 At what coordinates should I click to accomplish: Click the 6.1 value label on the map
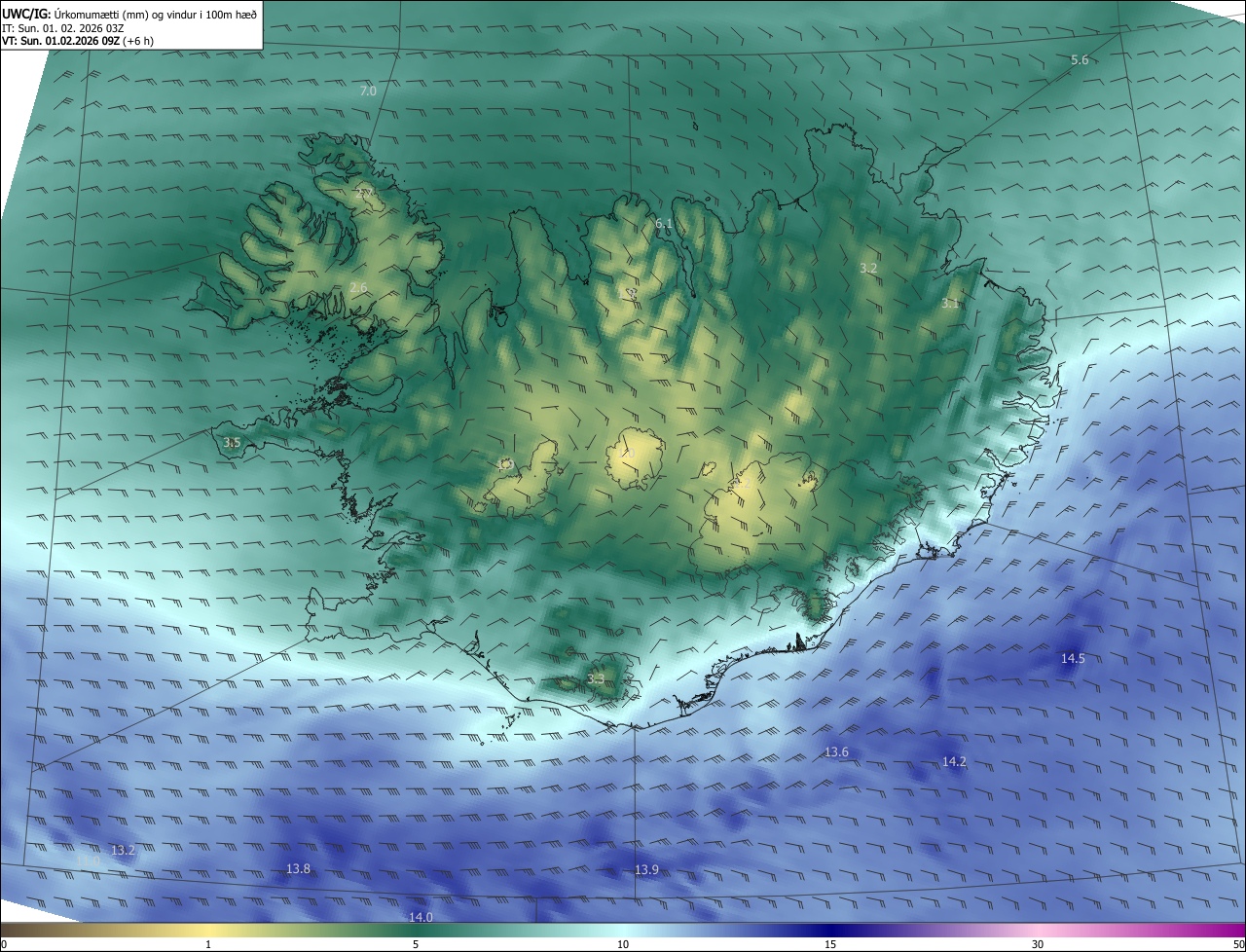pyautogui.click(x=664, y=224)
